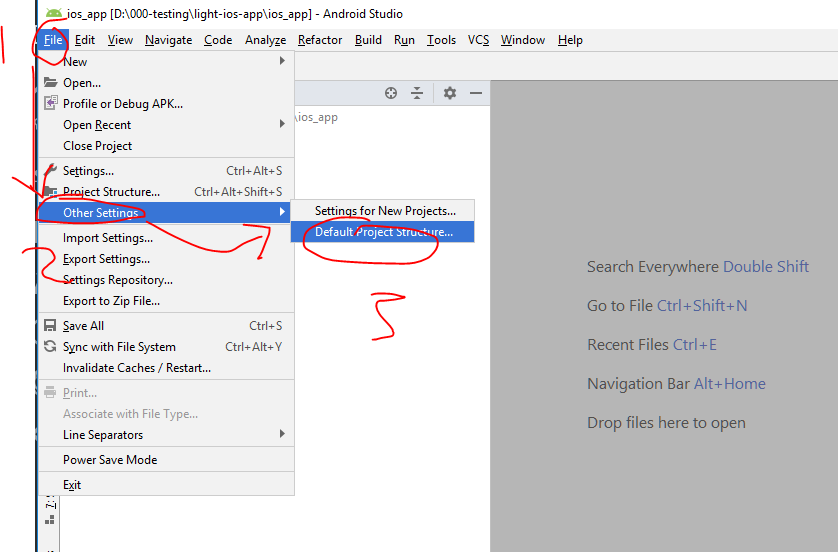Expand the Line Separators submenu arrow

click(x=282, y=434)
